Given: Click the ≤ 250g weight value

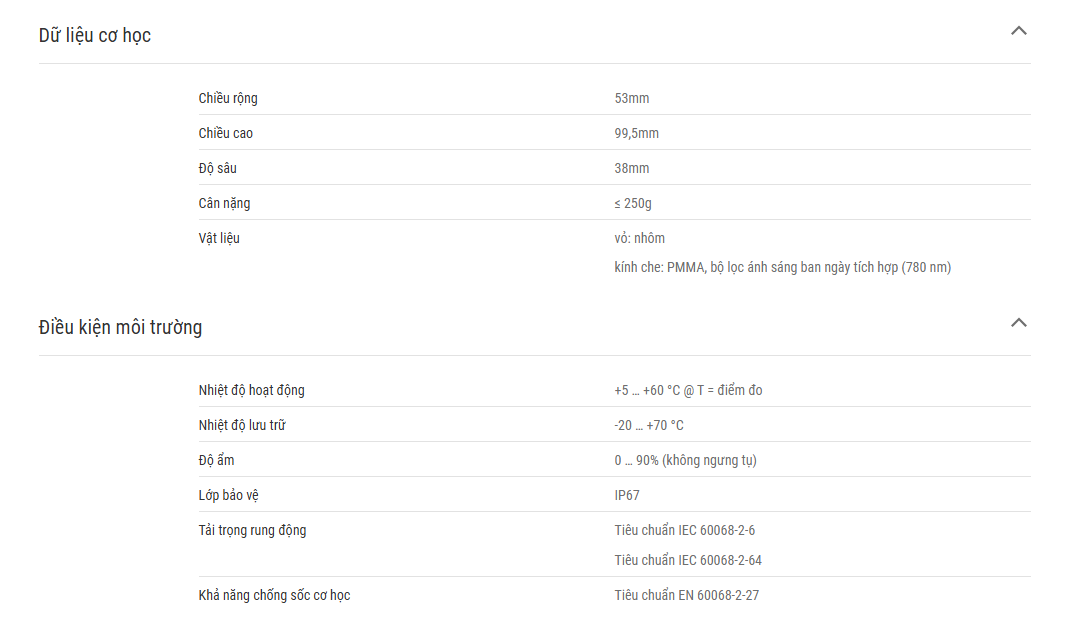Looking at the screenshot, I should tap(633, 203).
